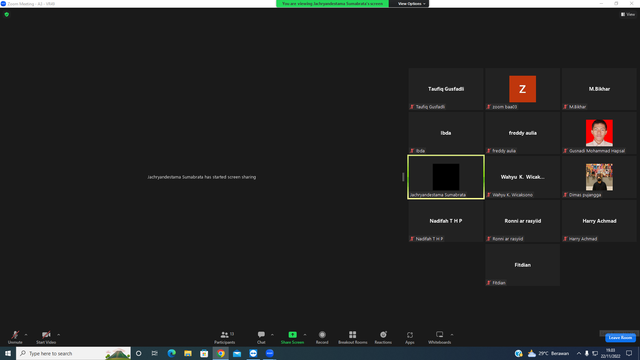Unmute the microphone in Zoom toolbar

(15, 337)
